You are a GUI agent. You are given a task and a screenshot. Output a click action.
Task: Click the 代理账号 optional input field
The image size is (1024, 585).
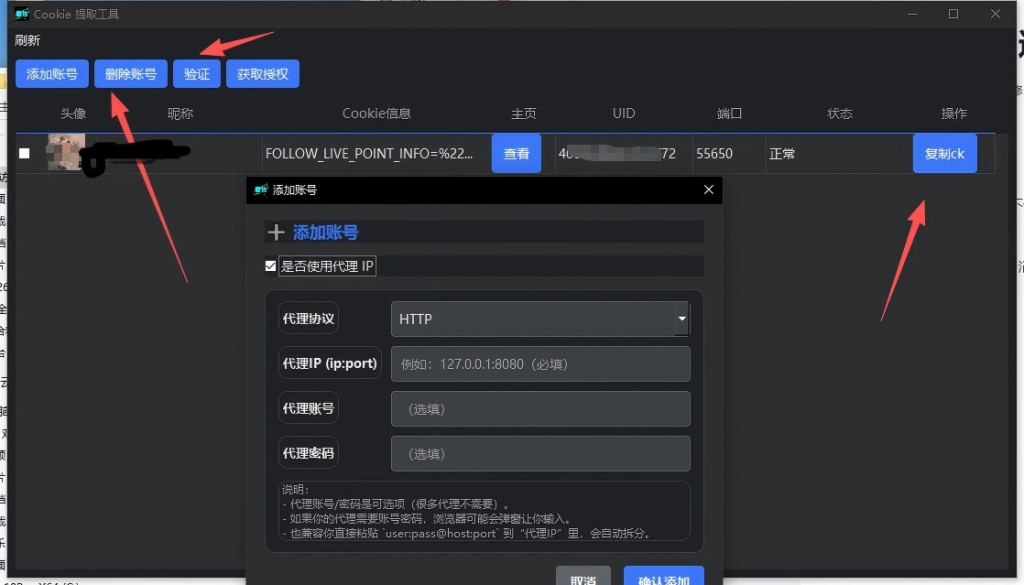coord(540,408)
